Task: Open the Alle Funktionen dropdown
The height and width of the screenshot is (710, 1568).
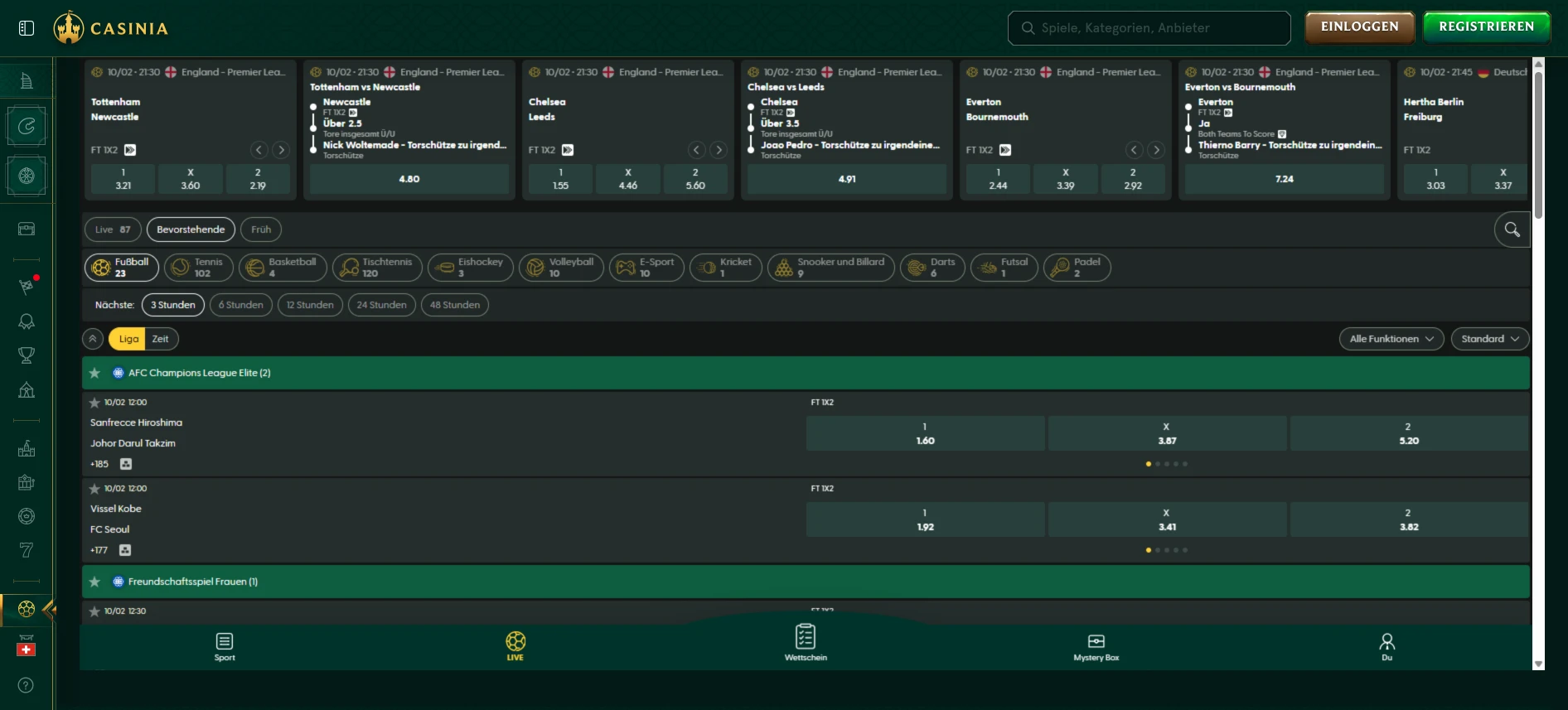Action: [1391, 339]
